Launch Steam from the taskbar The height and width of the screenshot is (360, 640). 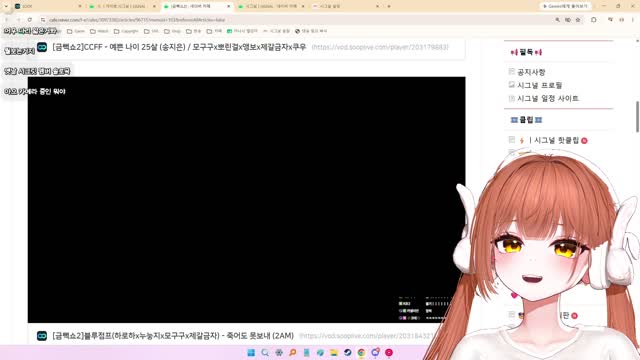(x=347, y=353)
